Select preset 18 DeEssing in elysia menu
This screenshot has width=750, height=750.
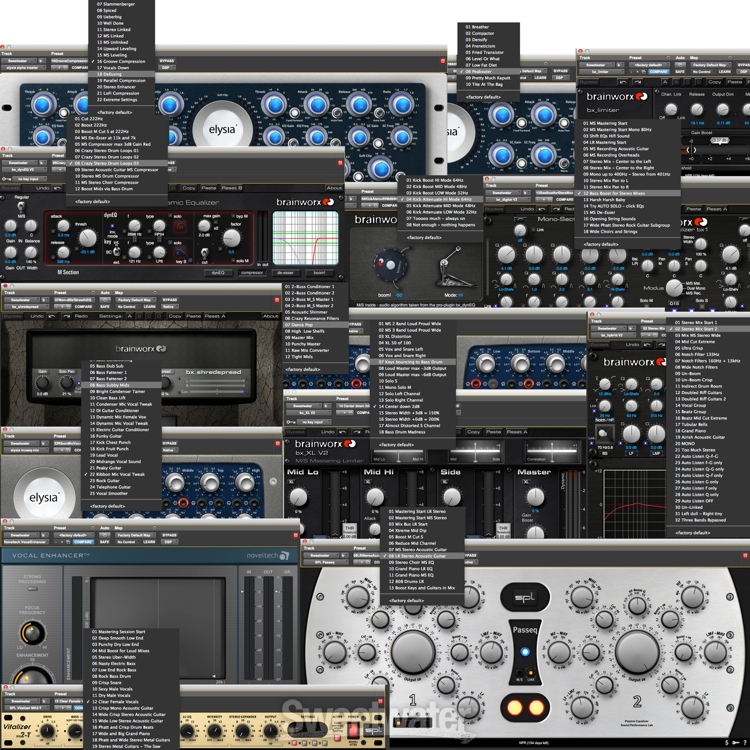121,74
